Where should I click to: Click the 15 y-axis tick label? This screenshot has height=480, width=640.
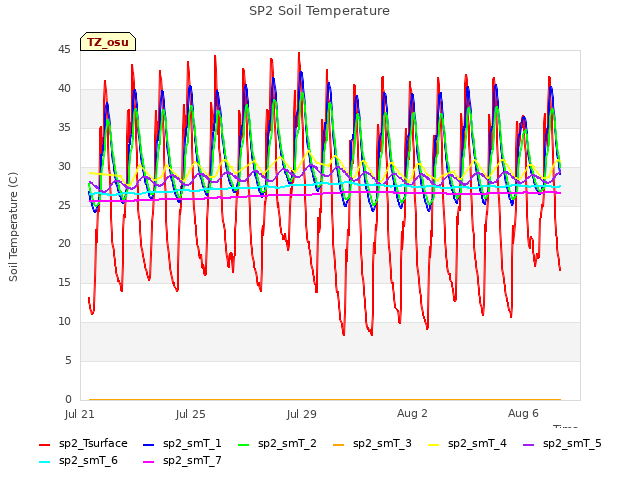click(64, 282)
